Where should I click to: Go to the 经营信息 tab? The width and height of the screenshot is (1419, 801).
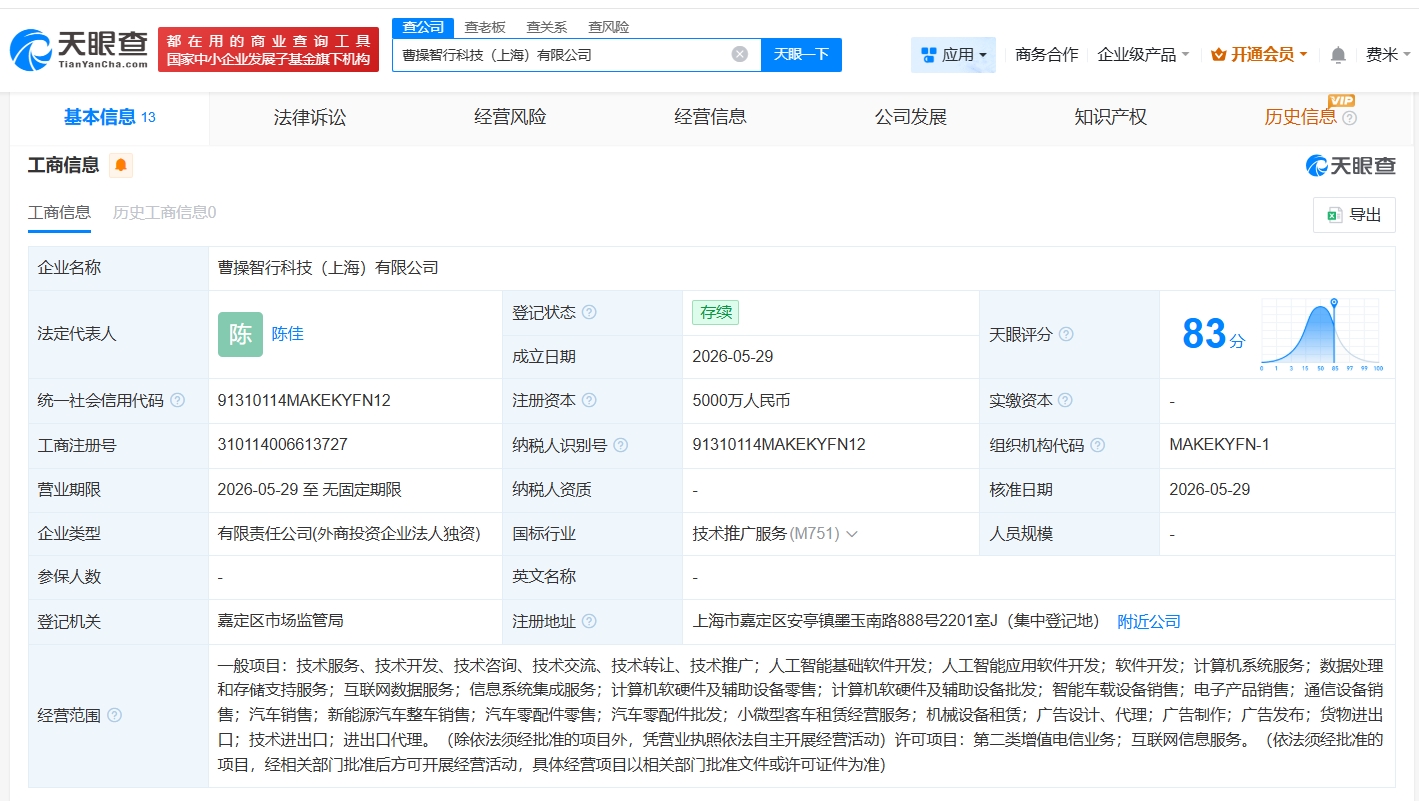(x=710, y=118)
